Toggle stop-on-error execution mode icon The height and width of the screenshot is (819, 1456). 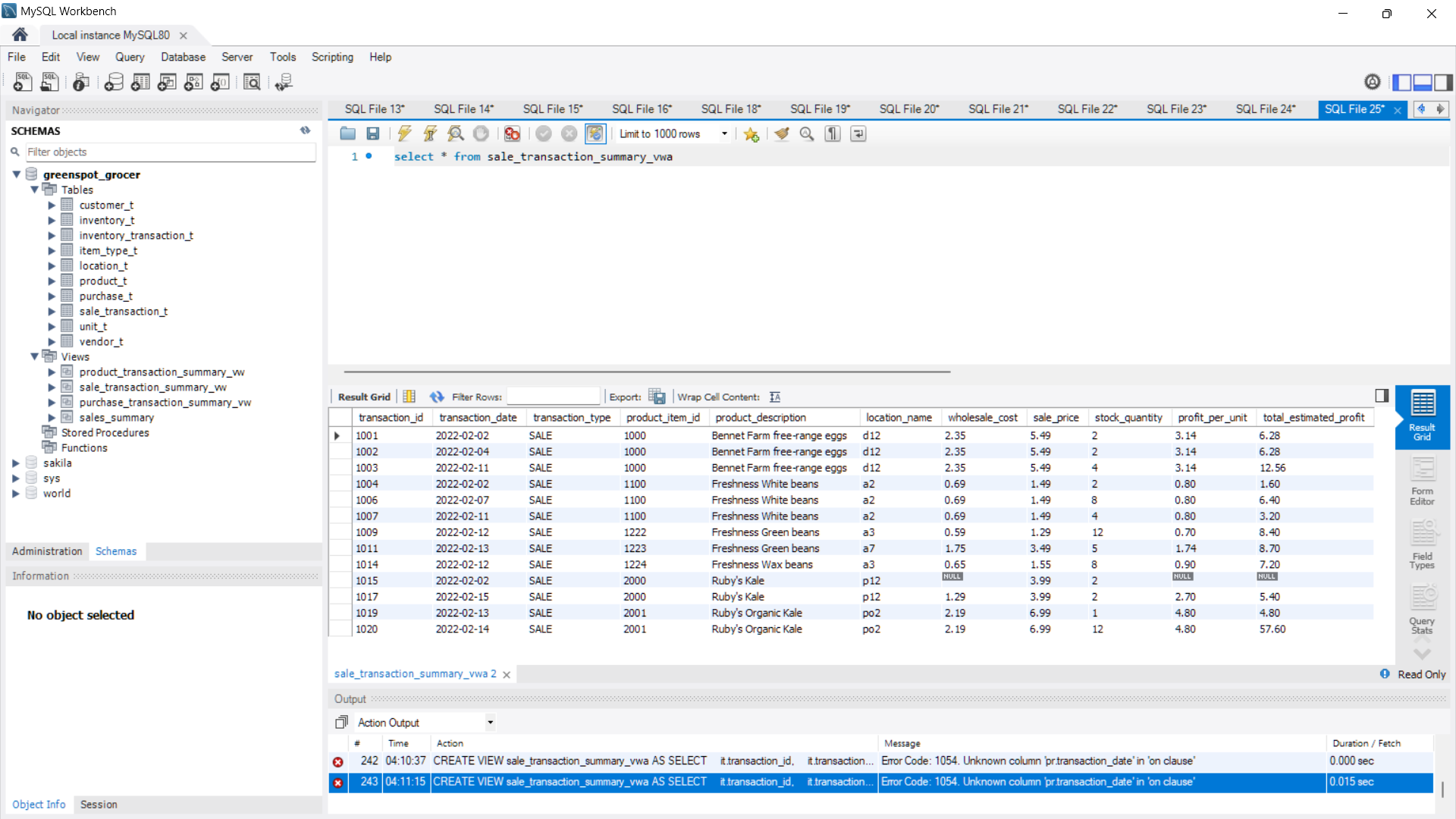pyautogui.click(x=513, y=133)
